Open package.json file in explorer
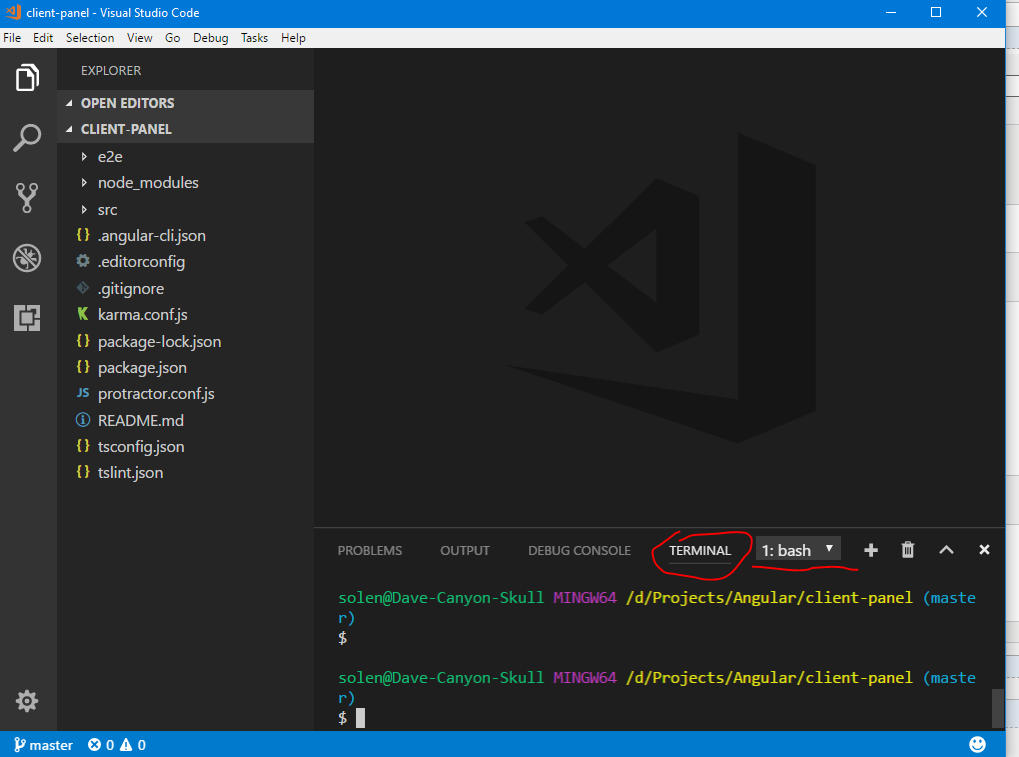The height and width of the screenshot is (757, 1019). (142, 368)
